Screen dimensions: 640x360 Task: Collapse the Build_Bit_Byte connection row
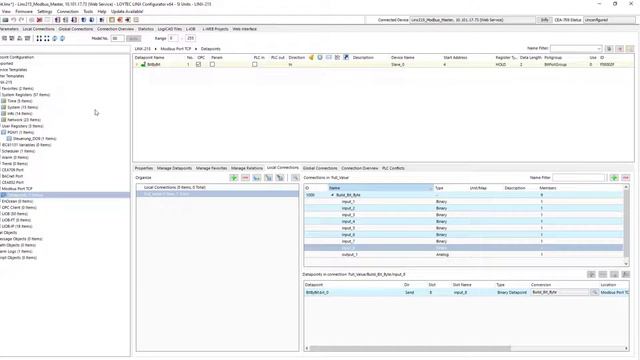click(332, 195)
